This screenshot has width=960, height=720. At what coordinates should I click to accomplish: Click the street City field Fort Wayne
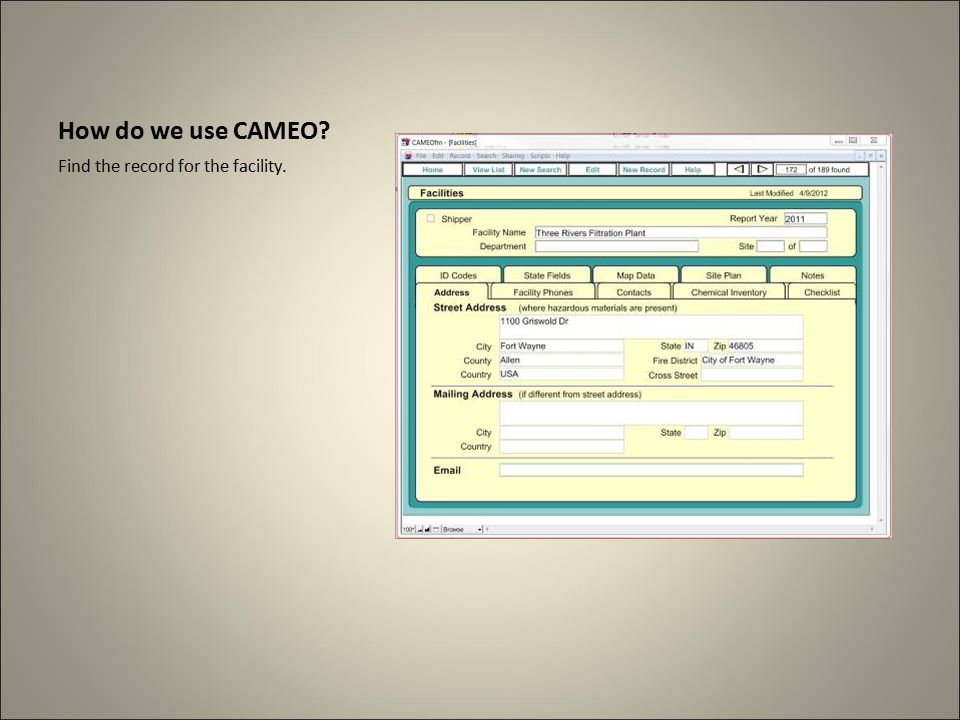(561, 346)
